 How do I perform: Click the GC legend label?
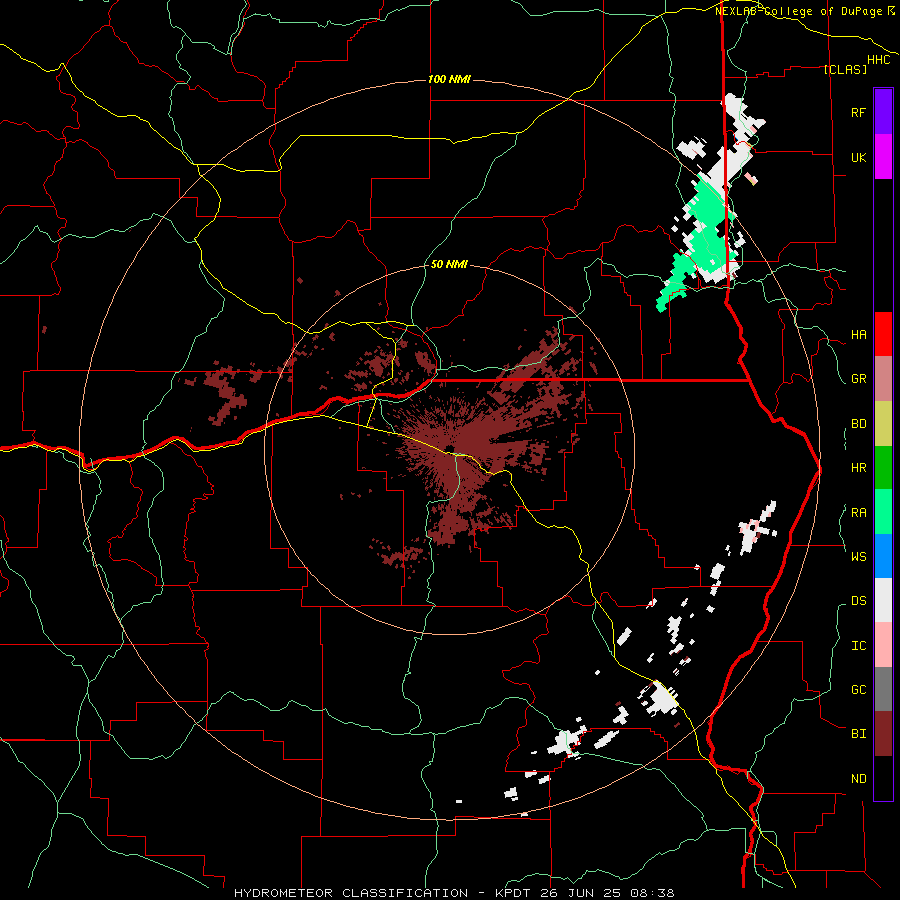858,689
